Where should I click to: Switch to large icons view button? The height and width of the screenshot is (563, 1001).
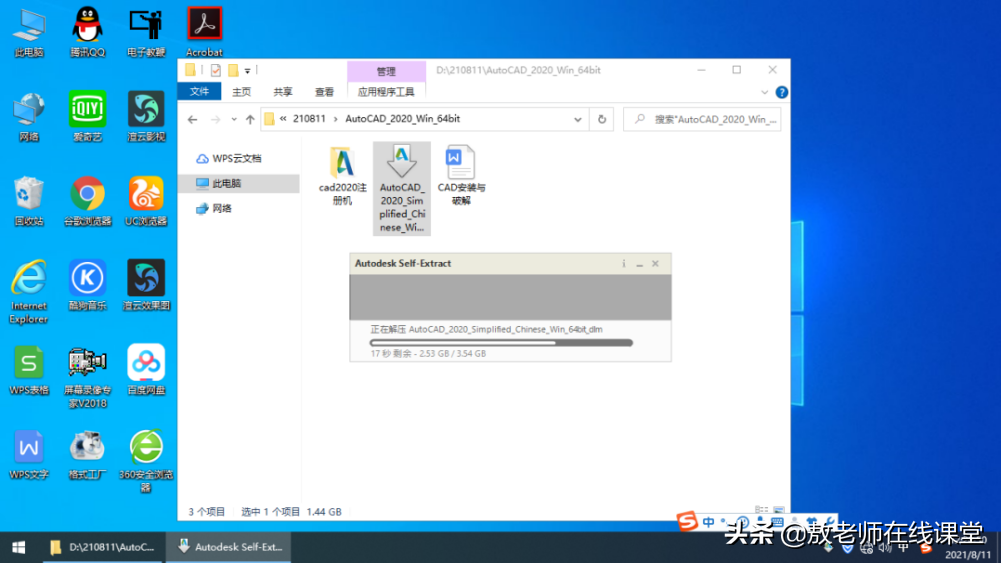tap(779, 511)
